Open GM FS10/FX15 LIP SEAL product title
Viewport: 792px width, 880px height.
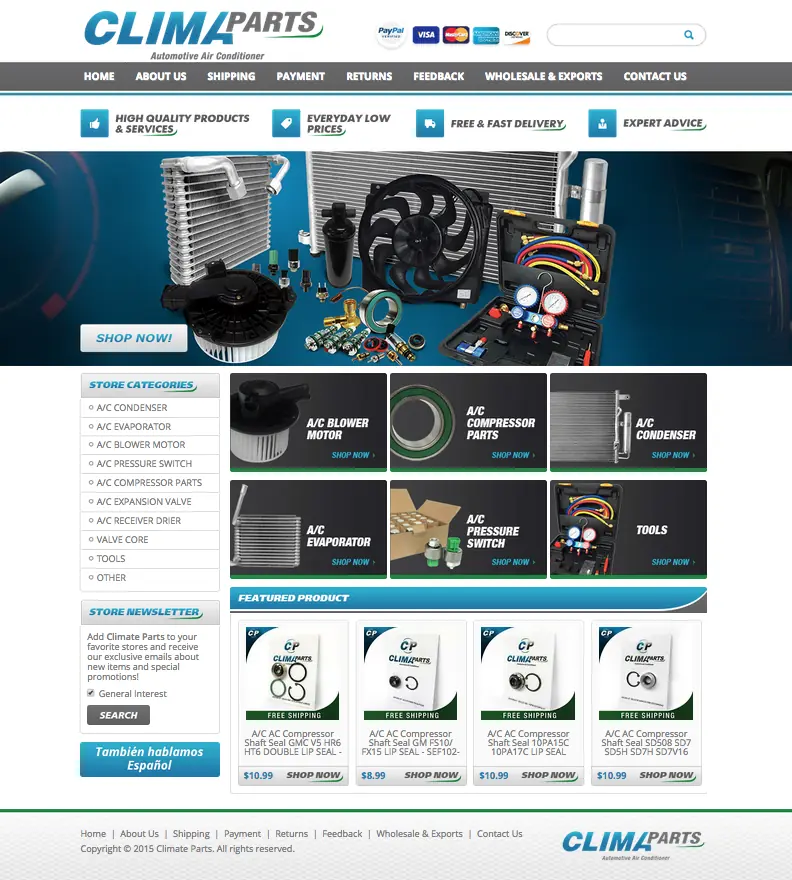[x=410, y=742]
